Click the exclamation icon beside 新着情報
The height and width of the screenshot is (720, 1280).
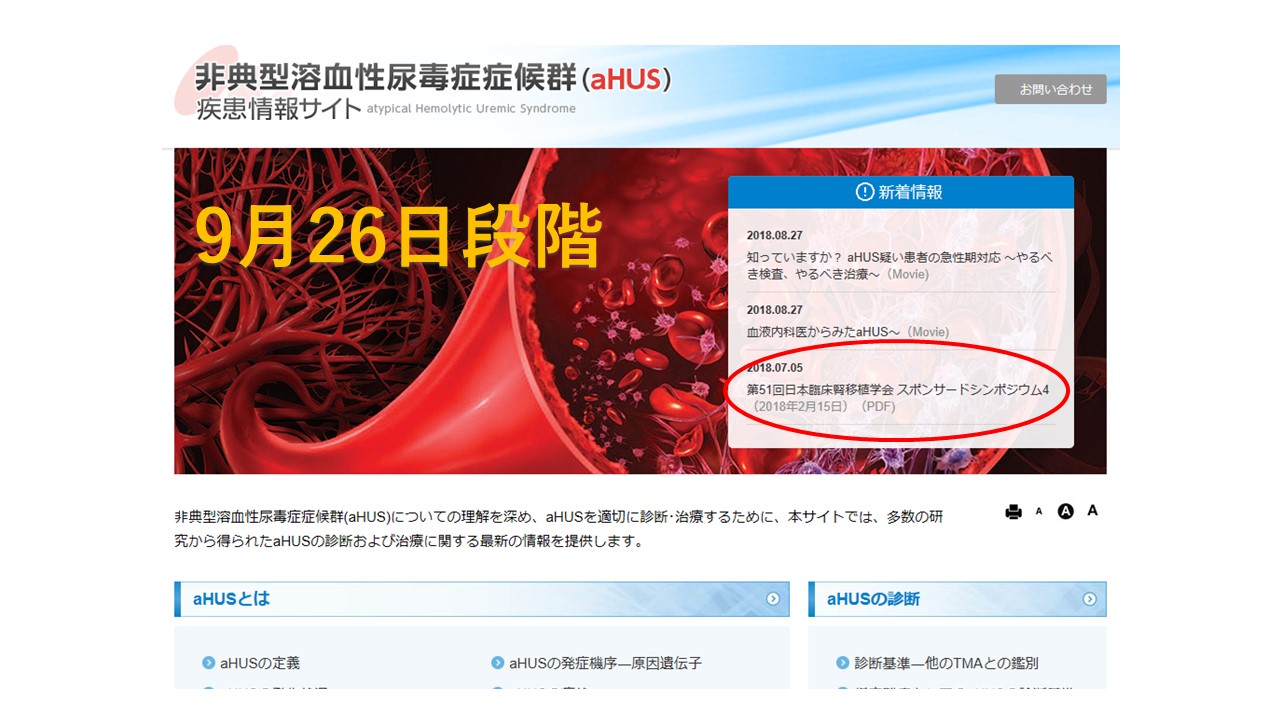pos(865,192)
